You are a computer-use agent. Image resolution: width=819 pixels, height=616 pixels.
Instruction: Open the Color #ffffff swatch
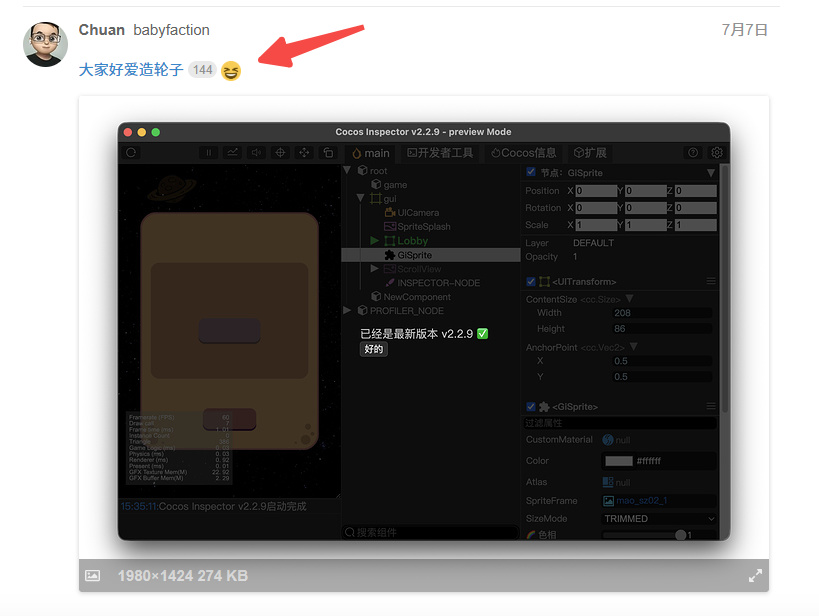[619, 461]
